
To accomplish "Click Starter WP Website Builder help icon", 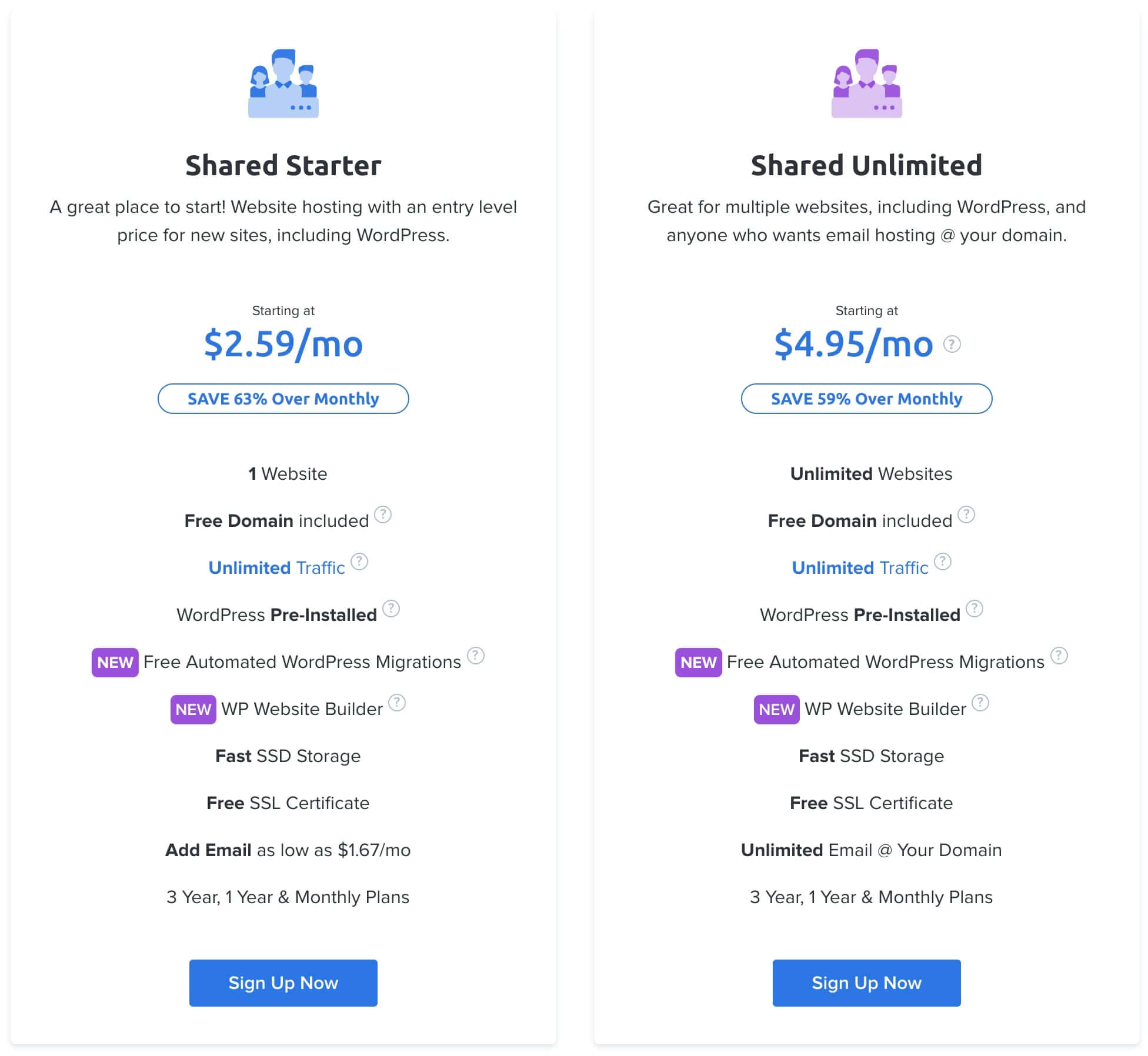I will point(397,703).
